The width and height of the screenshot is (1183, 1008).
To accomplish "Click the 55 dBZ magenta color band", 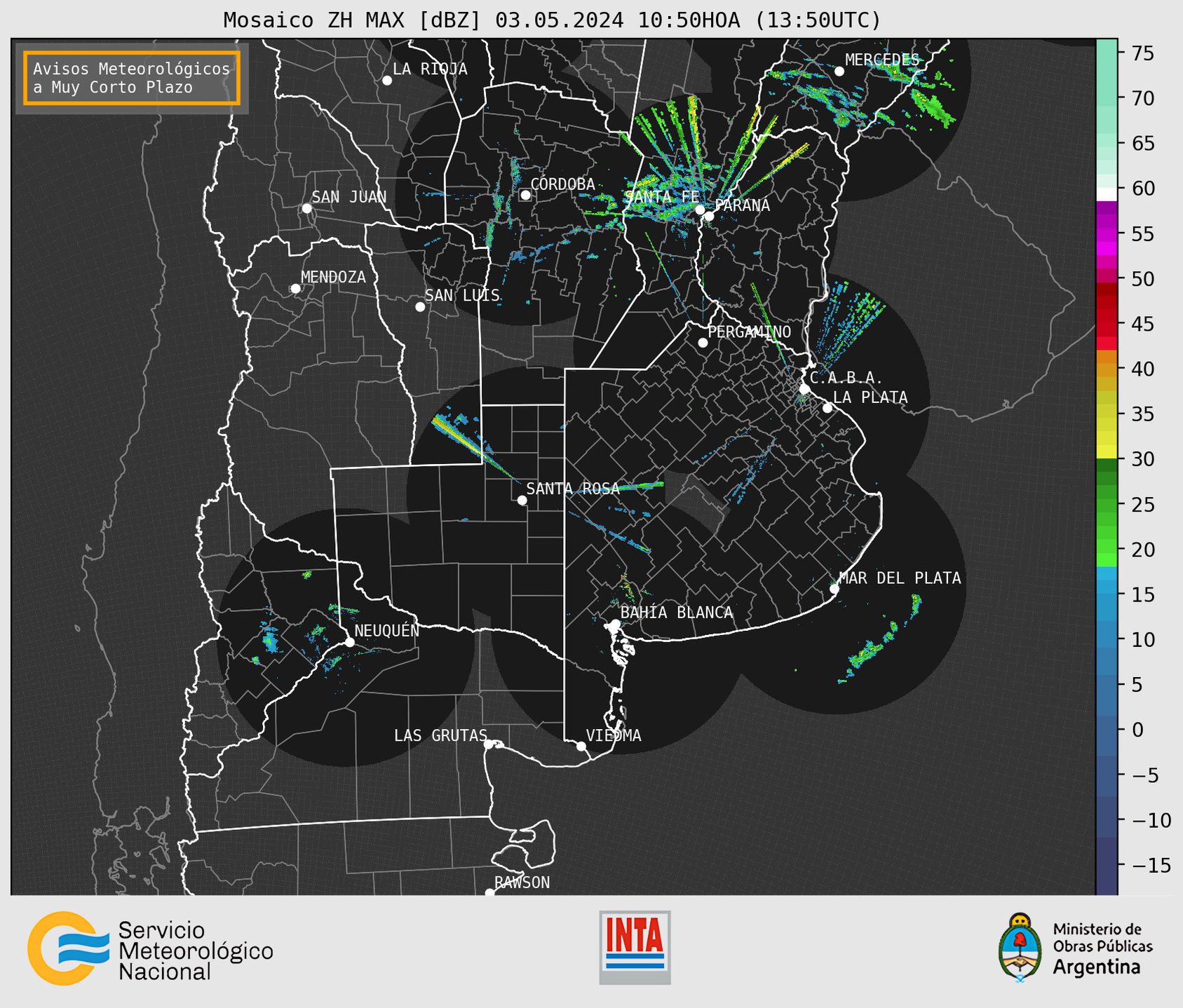I will pyautogui.click(x=1107, y=234).
